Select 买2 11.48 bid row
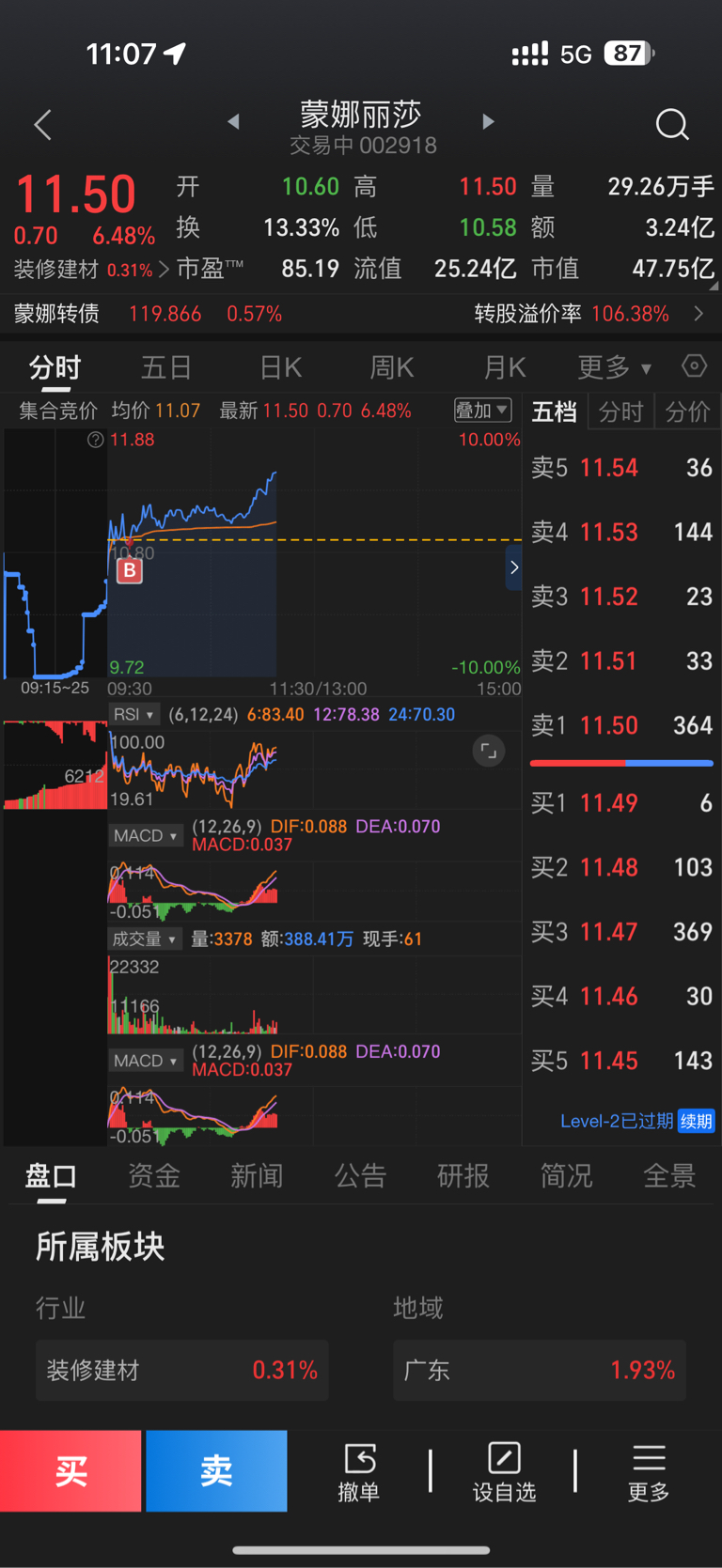722x1568 pixels. point(621,867)
